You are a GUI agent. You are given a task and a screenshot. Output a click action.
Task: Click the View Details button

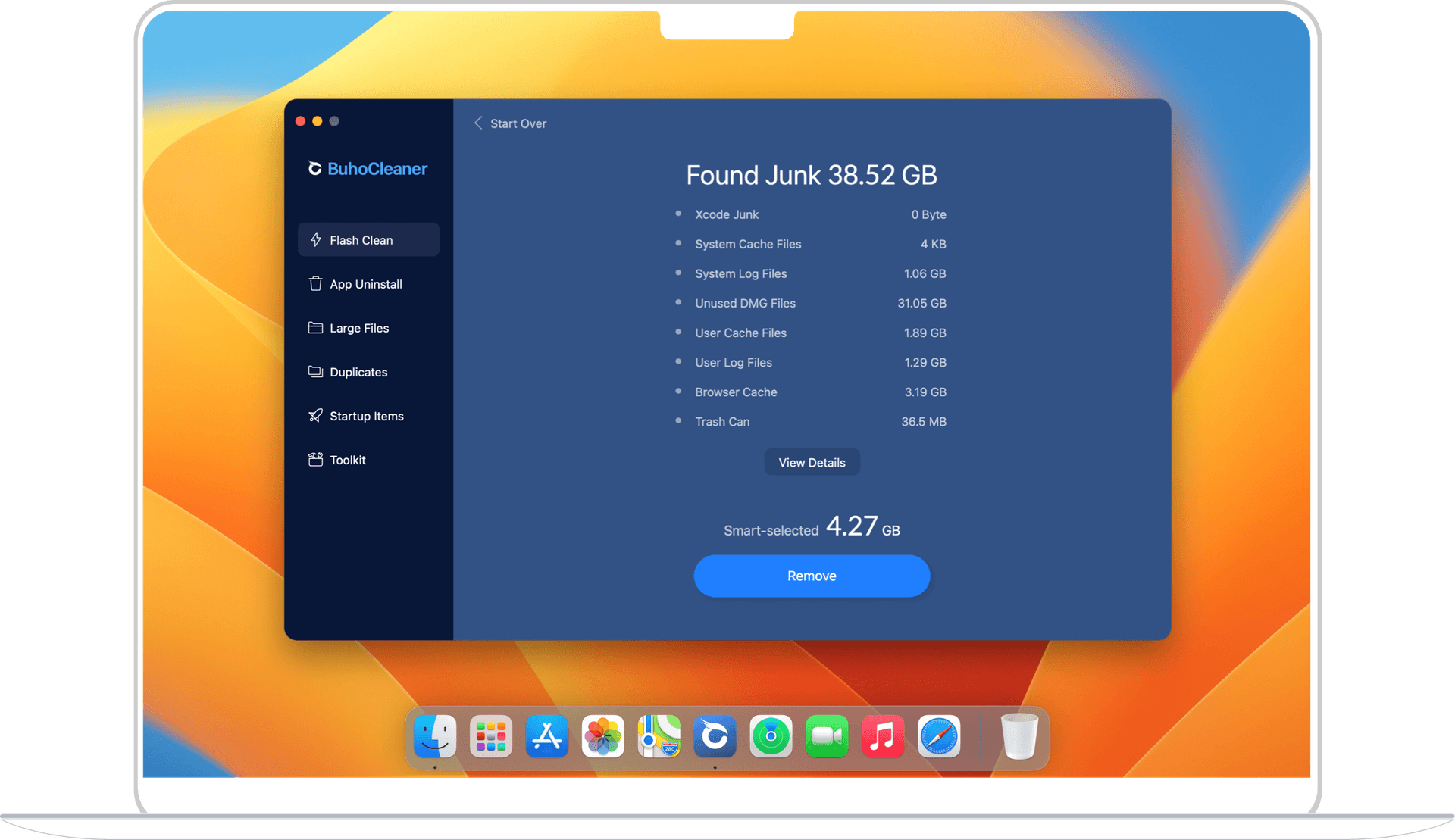812,462
